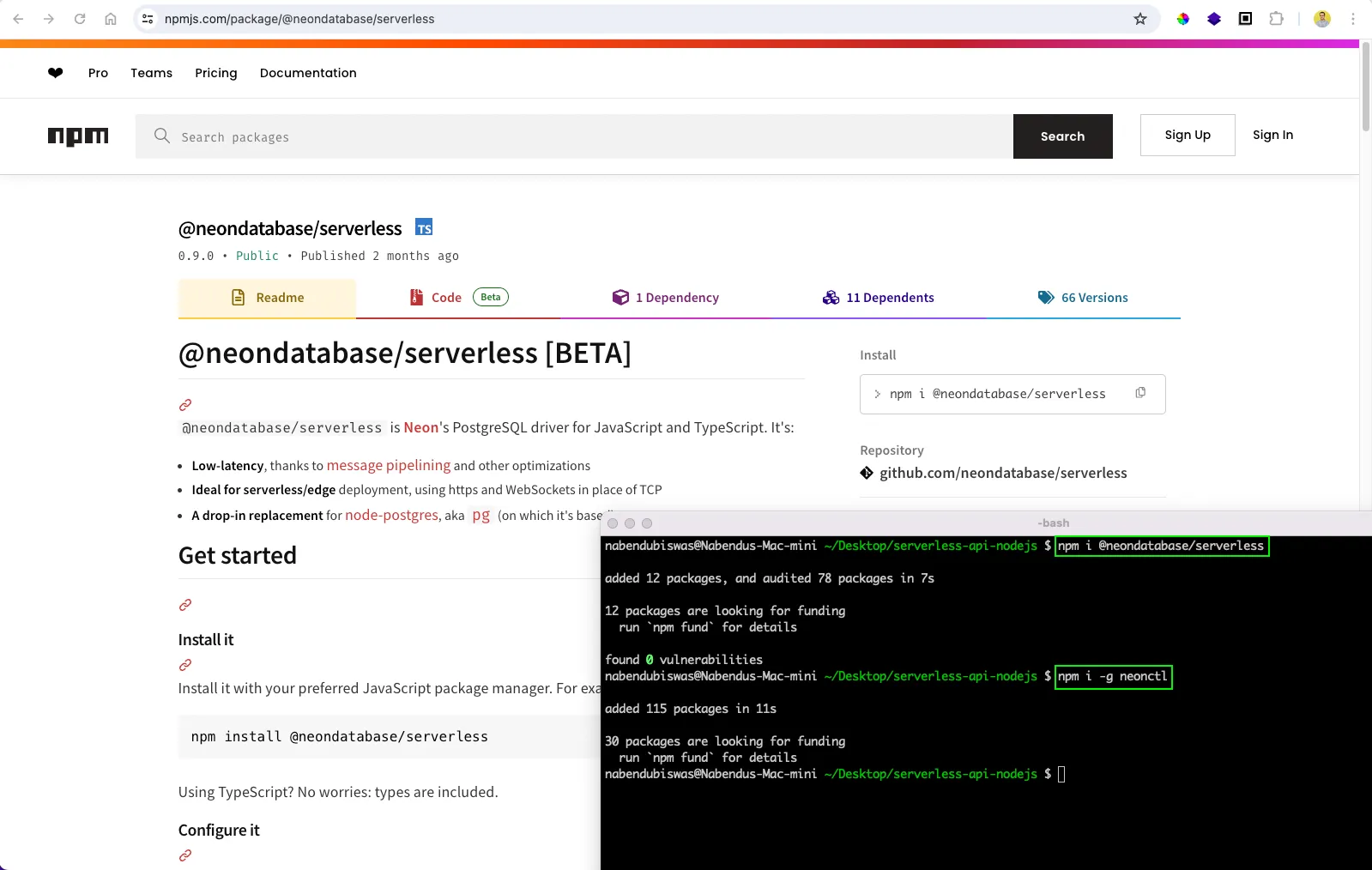Click the Sign Up button
Viewport: 1372px width, 870px height.
pyautogui.click(x=1188, y=135)
